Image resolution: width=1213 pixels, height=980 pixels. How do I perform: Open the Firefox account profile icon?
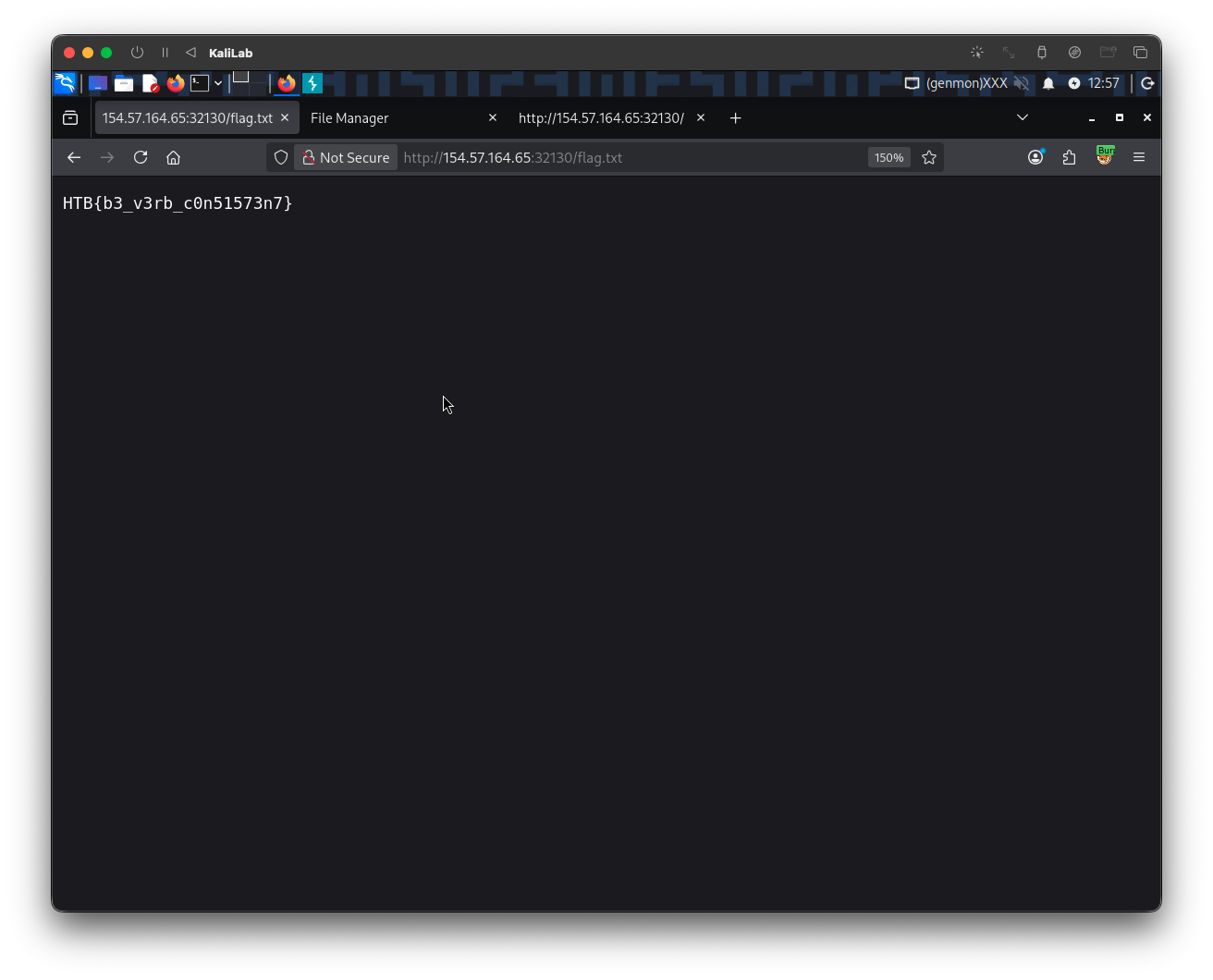(1035, 157)
